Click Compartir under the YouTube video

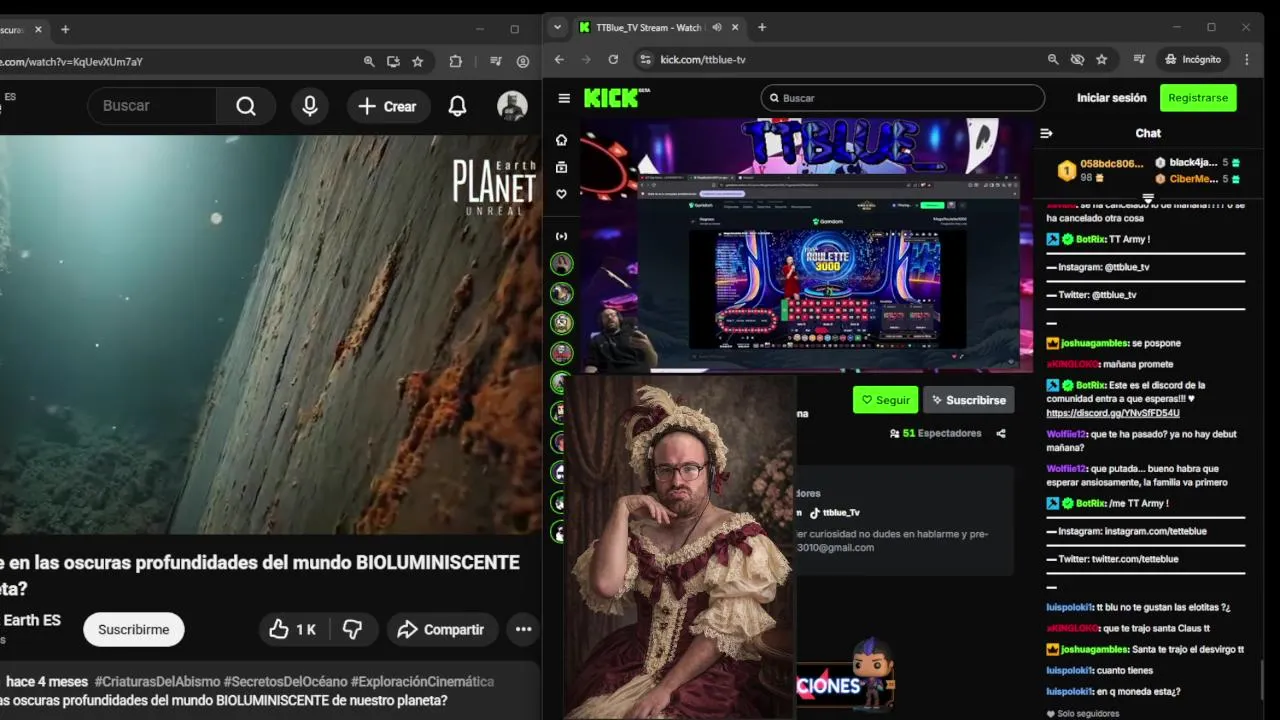click(x=441, y=629)
